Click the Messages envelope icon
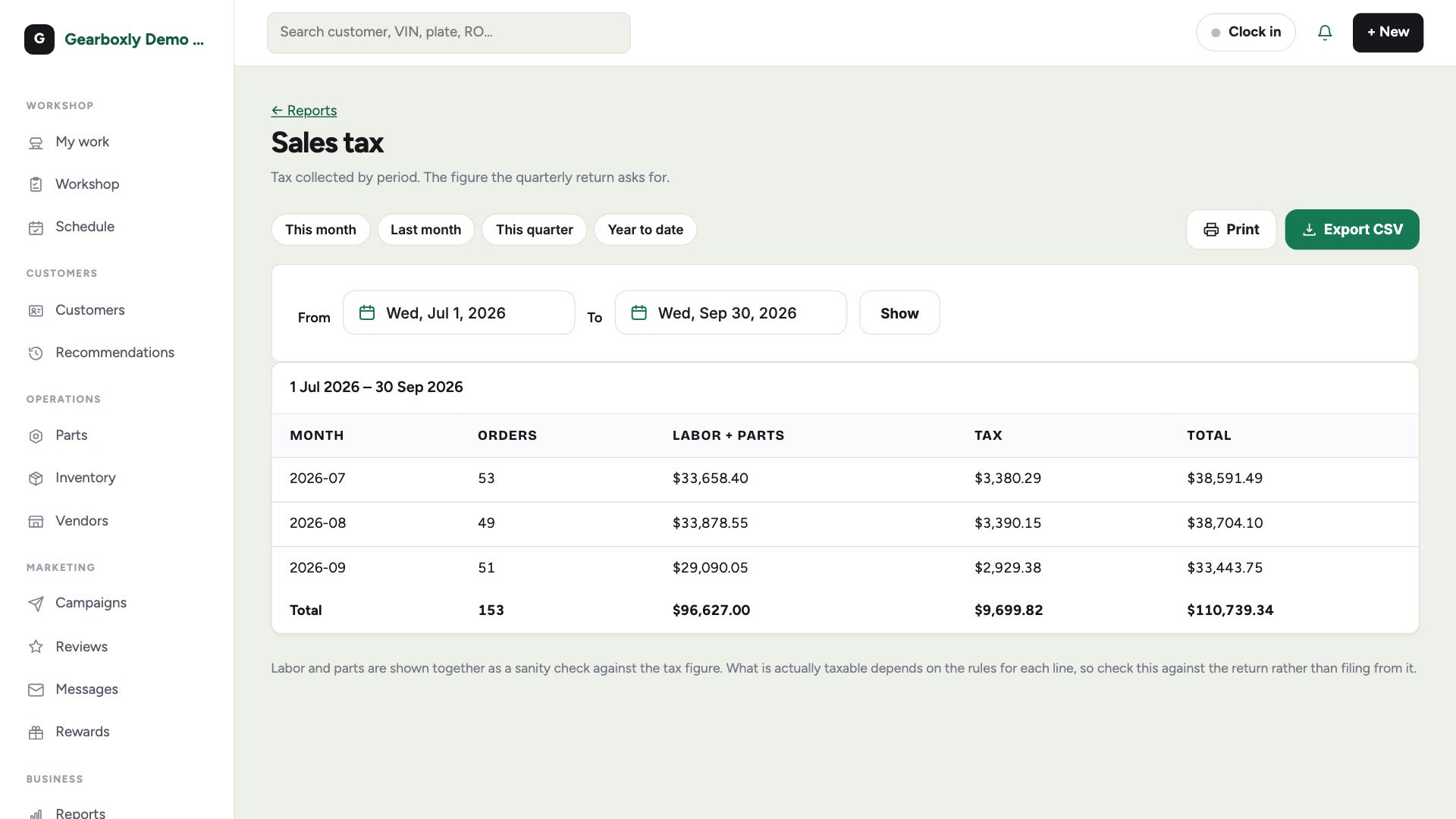The width and height of the screenshot is (1456, 819). point(36,690)
